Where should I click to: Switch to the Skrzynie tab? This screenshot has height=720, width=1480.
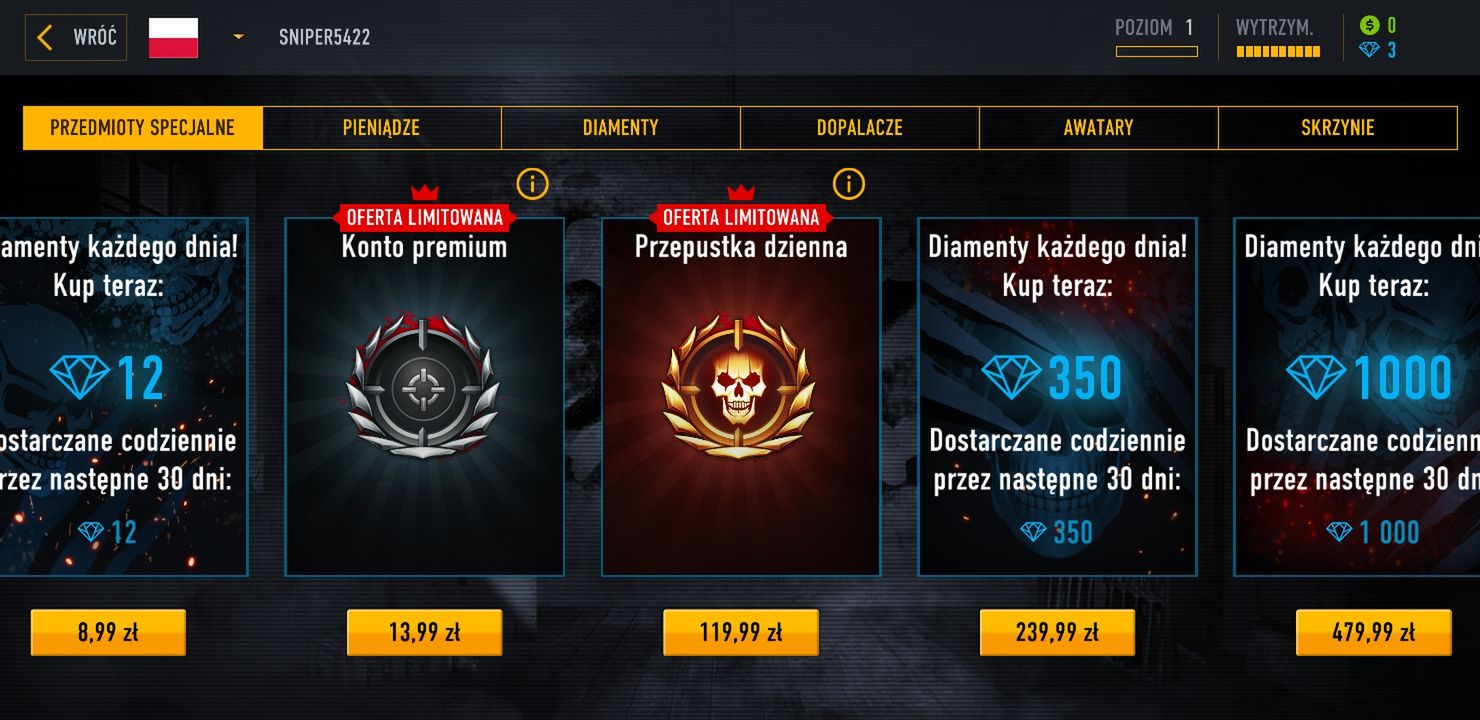tap(1337, 128)
